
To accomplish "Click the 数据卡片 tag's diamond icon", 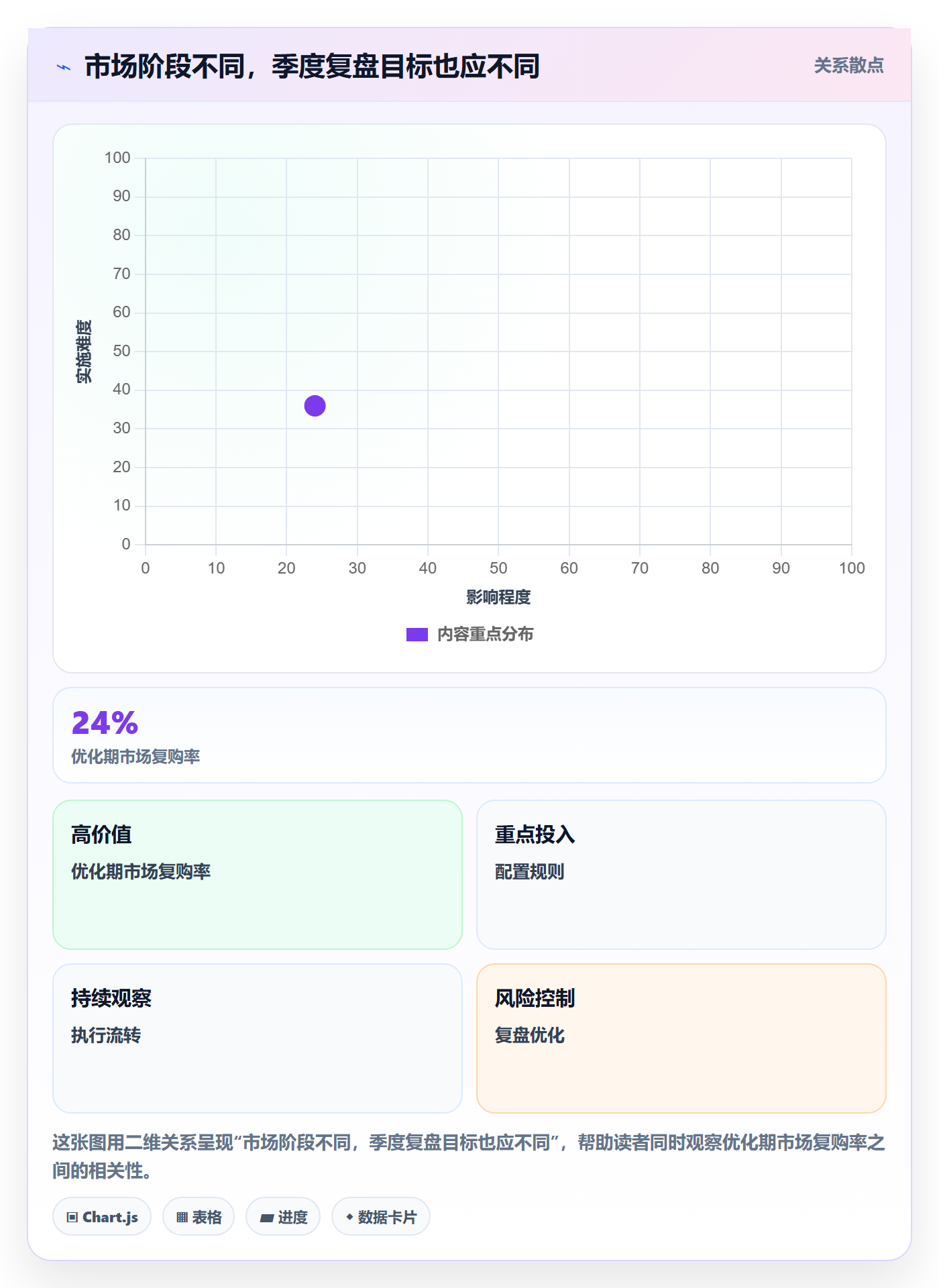I will pos(349,1217).
